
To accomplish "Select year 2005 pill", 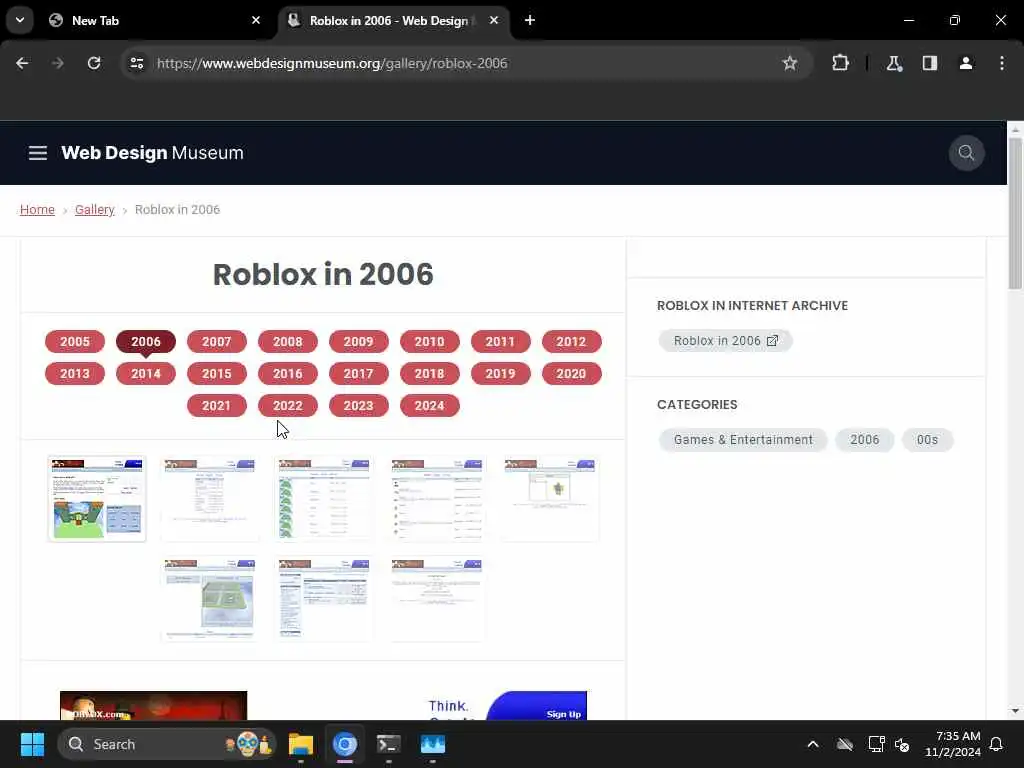I will pyautogui.click(x=74, y=342).
